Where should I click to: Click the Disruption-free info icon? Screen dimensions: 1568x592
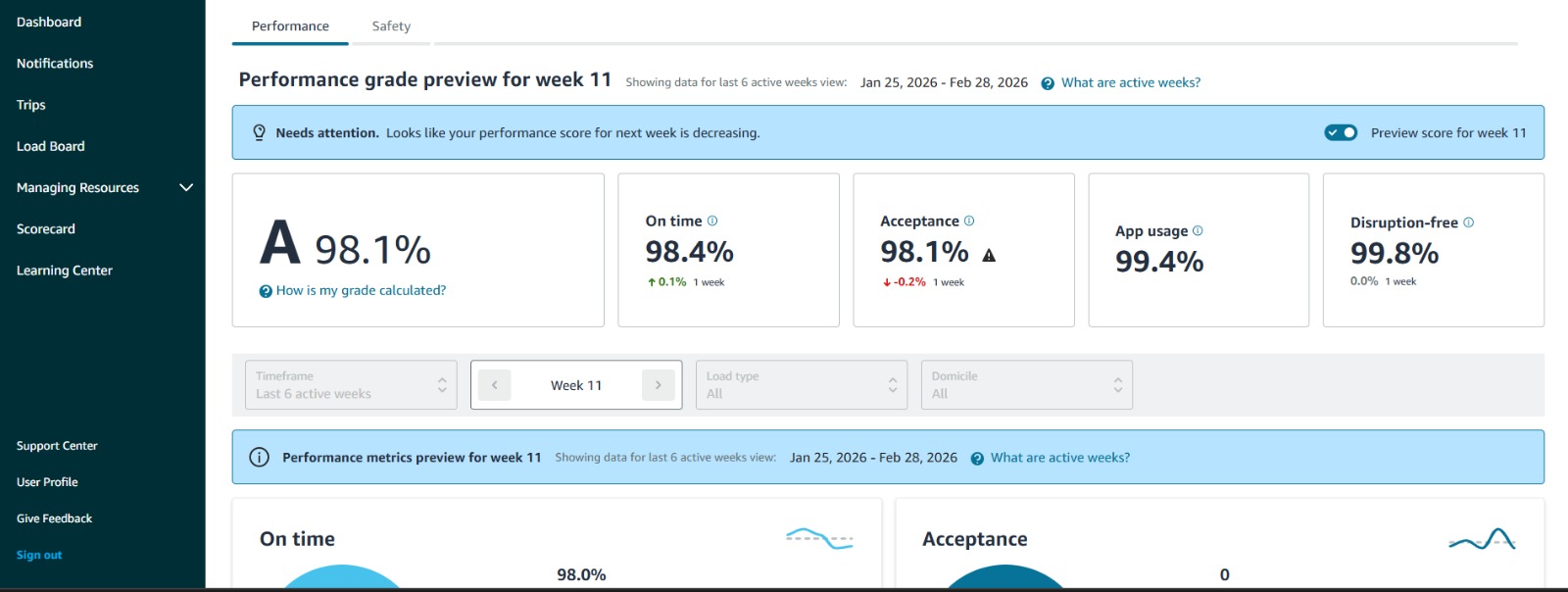[x=1468, y=222]
